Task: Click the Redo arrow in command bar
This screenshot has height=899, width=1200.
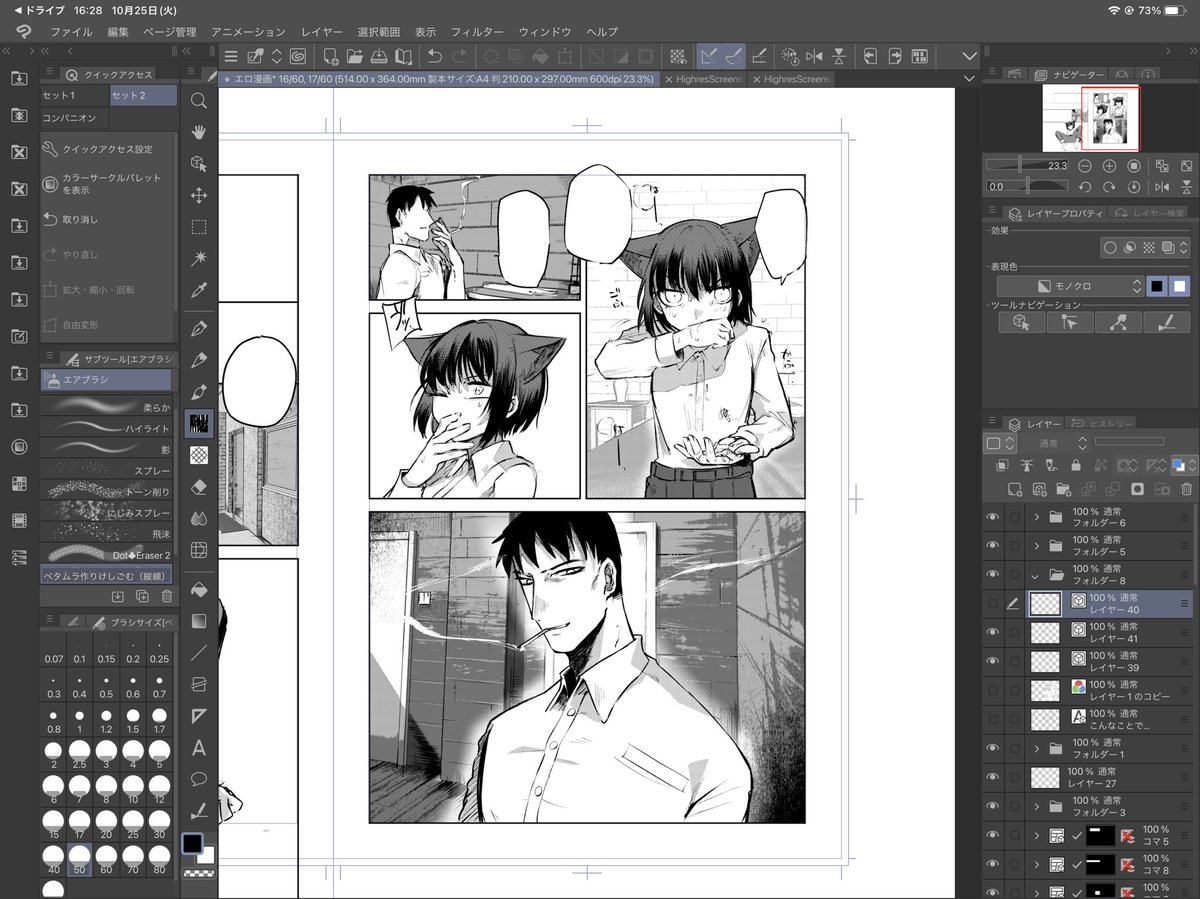Action: coord(459,56)
